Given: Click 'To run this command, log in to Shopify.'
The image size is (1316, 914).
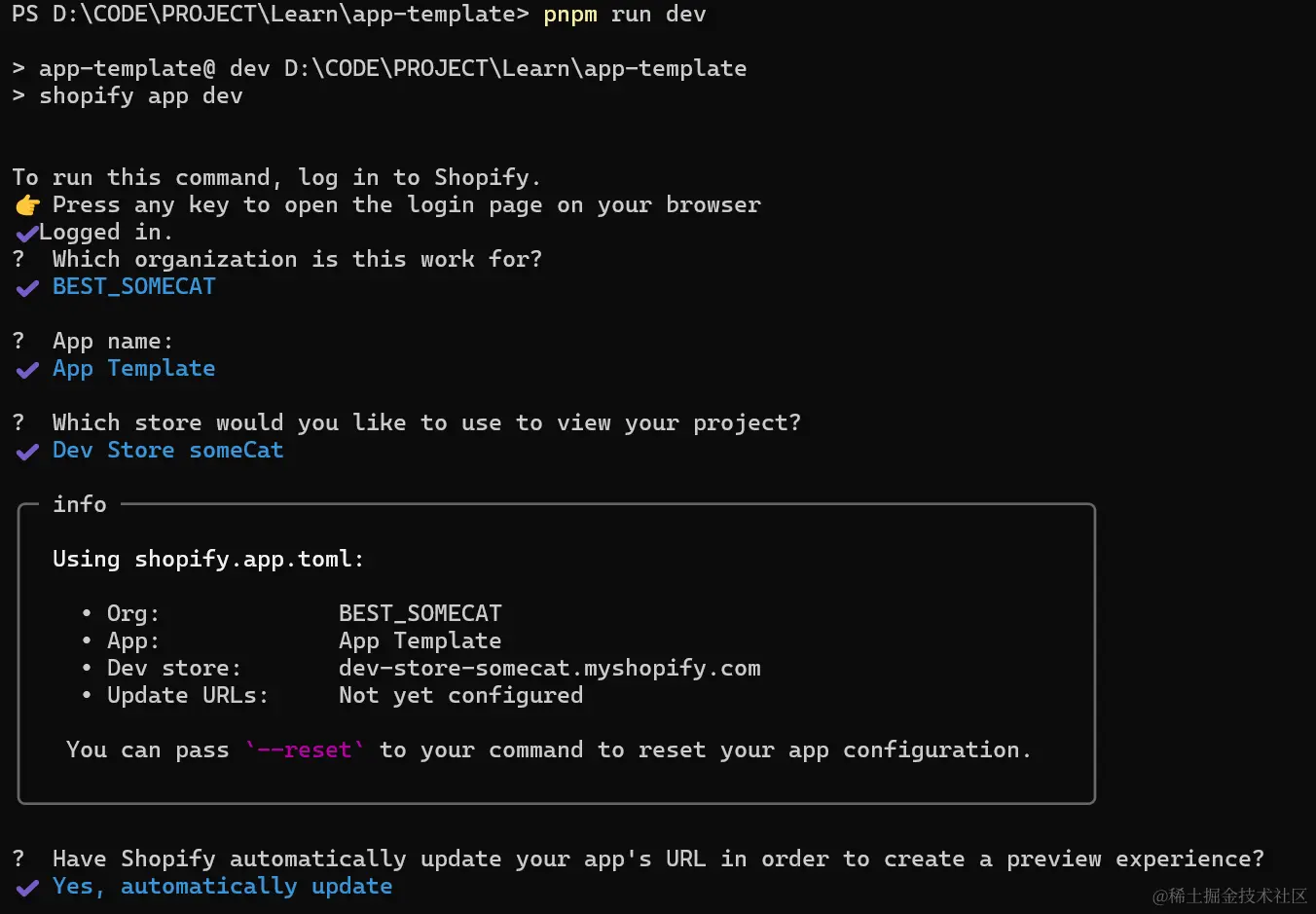Looking at the screenshot, I should click(276, 178).
